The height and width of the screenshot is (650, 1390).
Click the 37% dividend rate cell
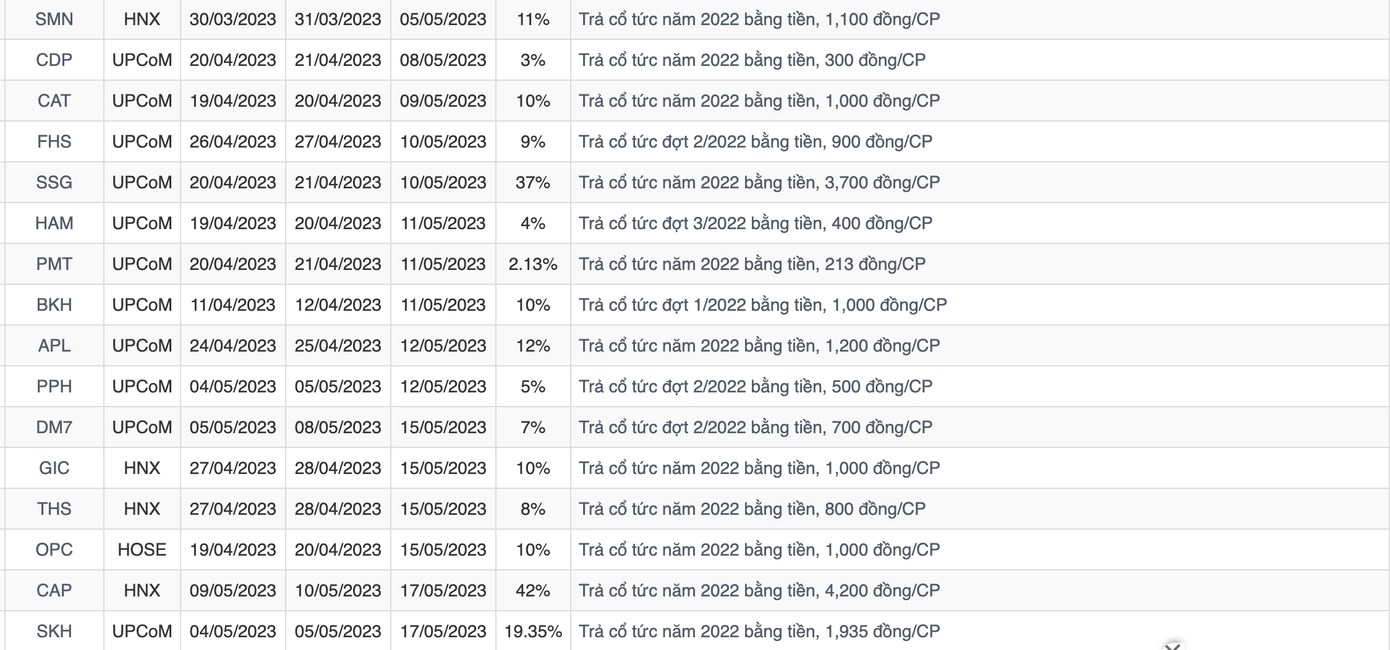(533, 183)
